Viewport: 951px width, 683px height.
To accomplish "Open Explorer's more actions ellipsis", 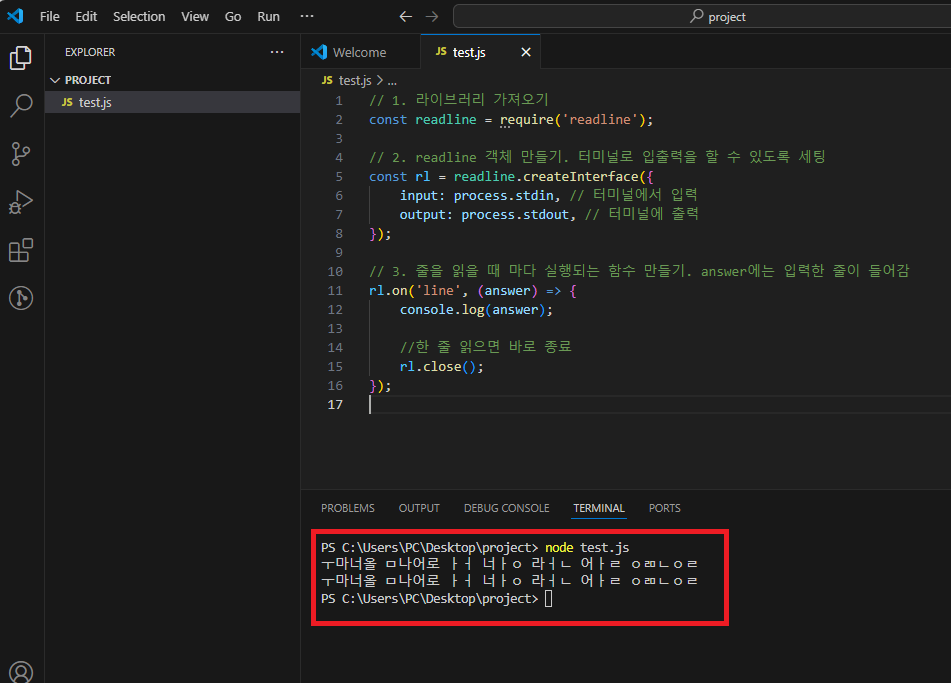I will point(277,52).
